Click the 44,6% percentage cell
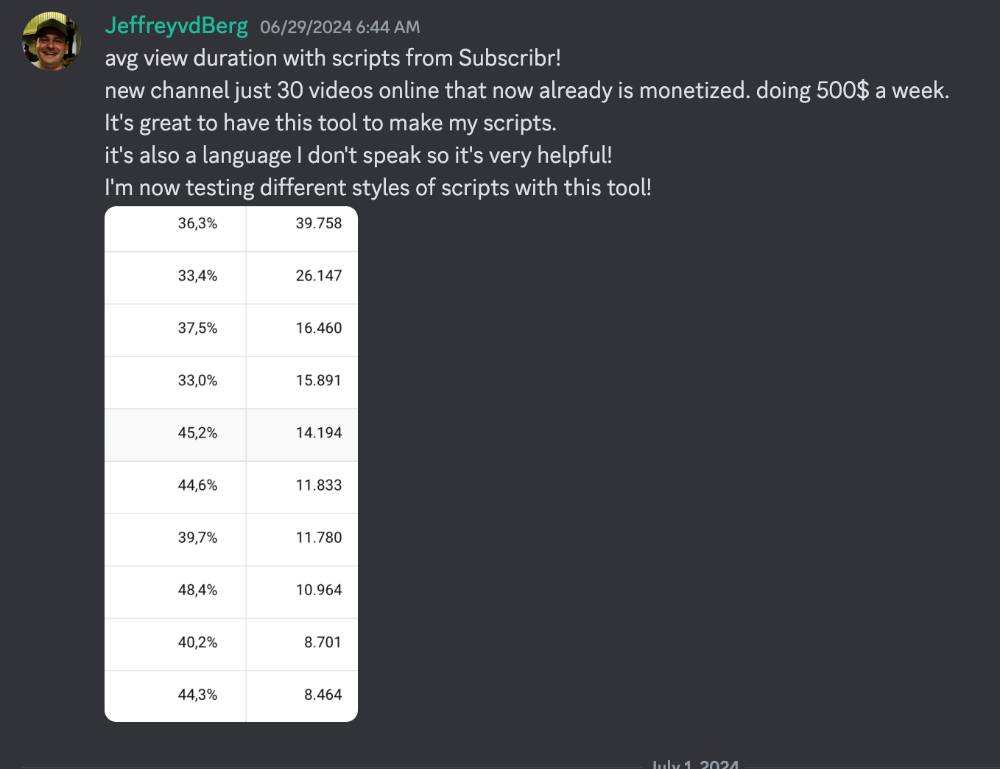 coord(198,485)
